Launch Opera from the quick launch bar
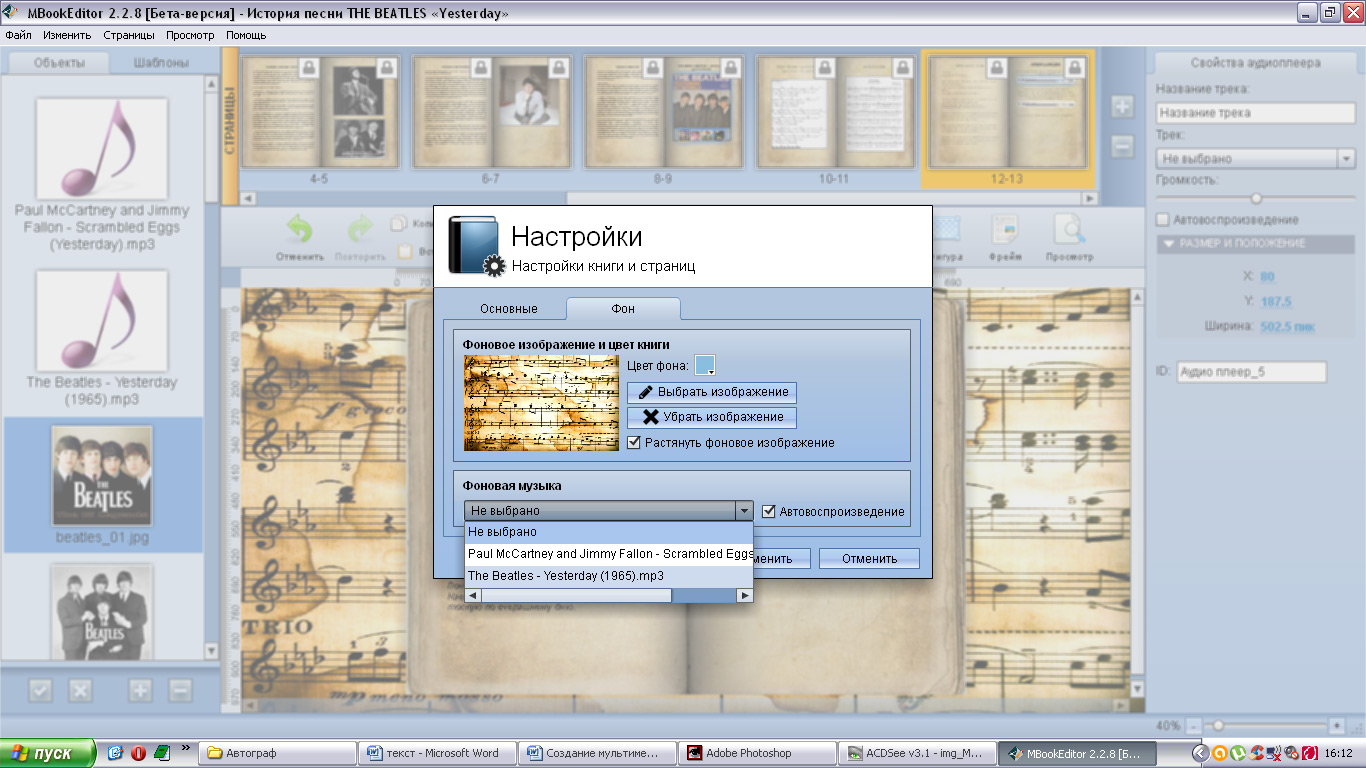 pos(139,752)
